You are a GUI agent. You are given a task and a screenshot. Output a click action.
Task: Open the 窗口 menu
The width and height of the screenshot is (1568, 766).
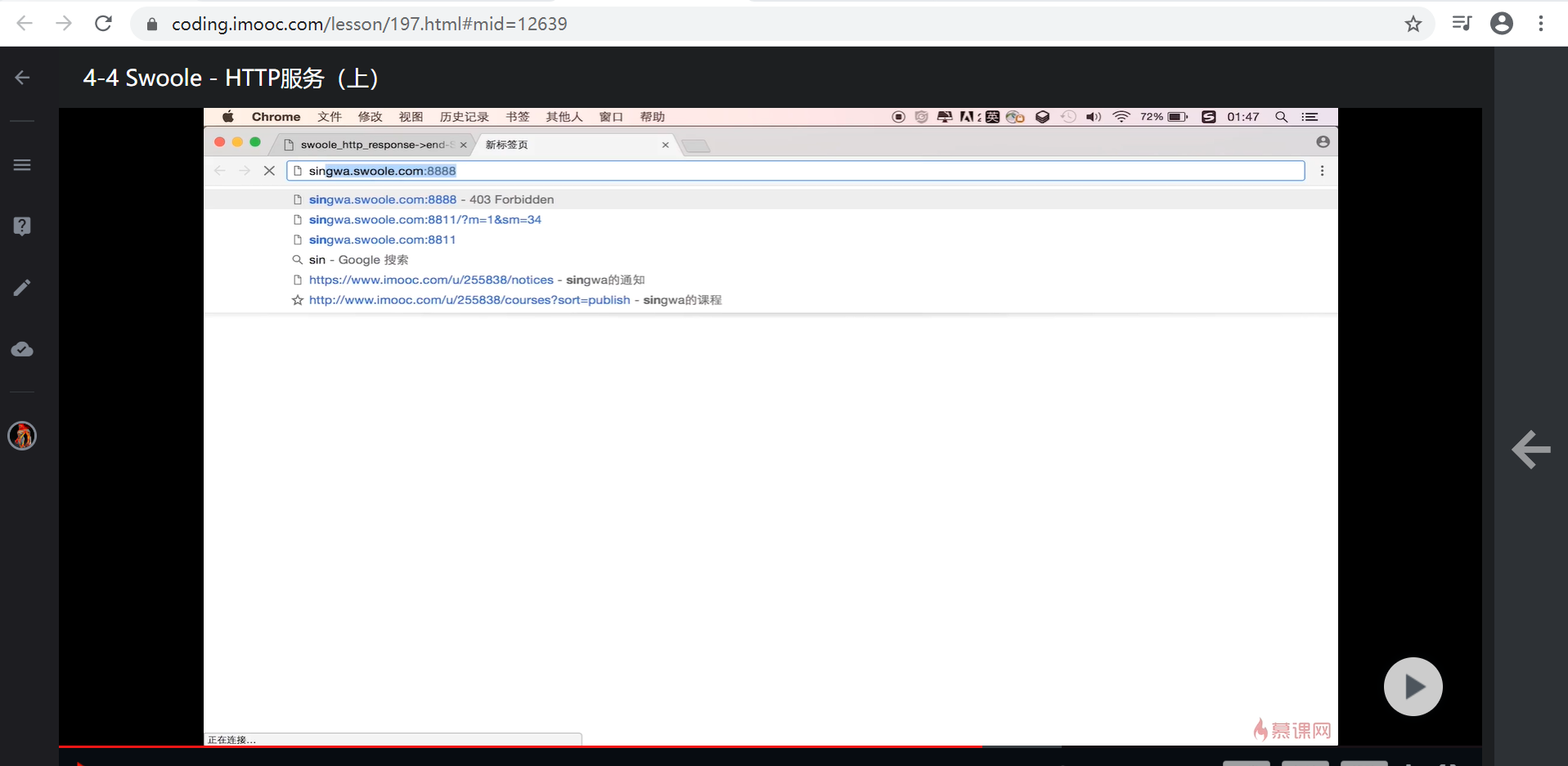(x=611, y=117)
